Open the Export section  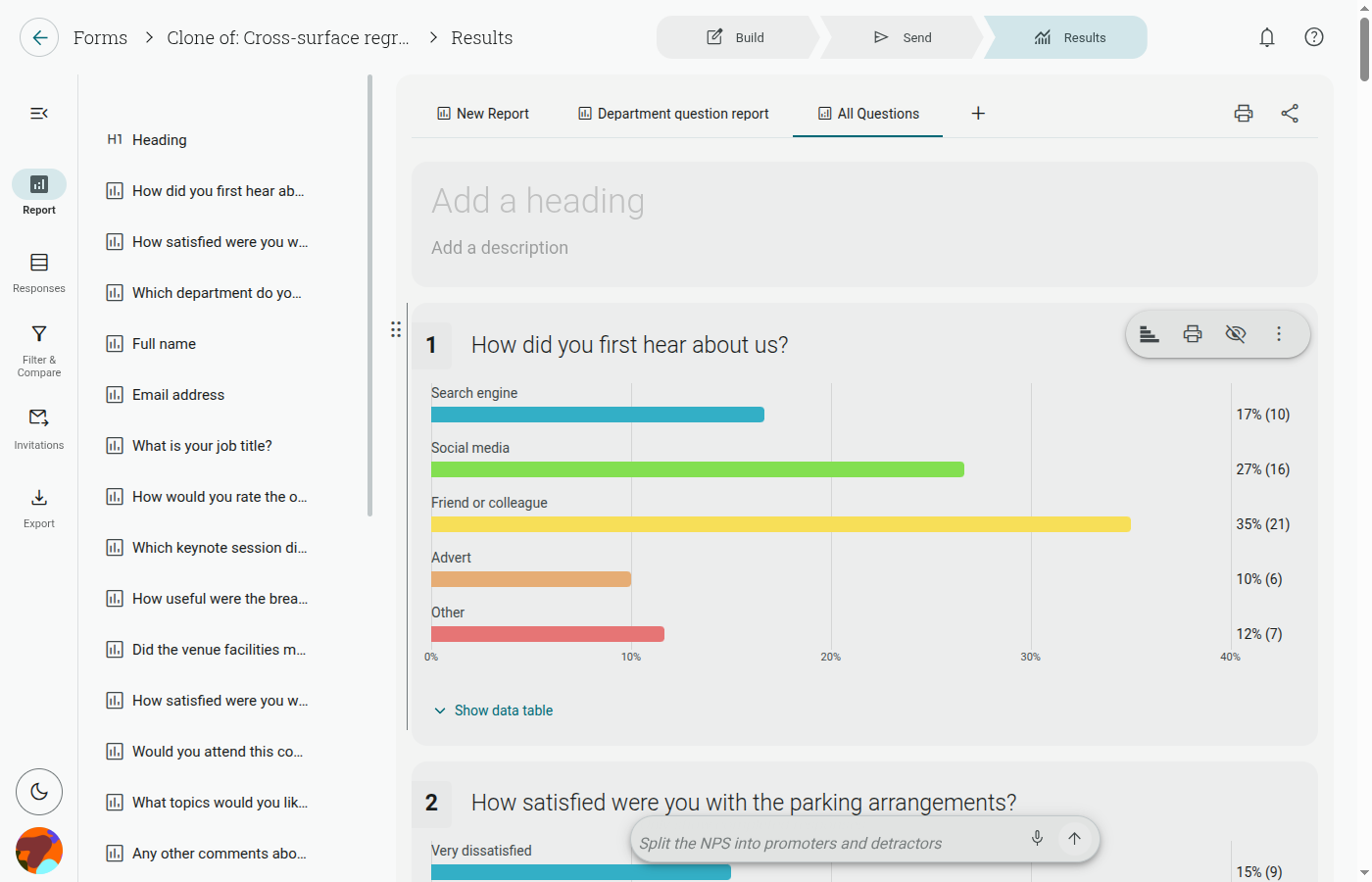39,508
